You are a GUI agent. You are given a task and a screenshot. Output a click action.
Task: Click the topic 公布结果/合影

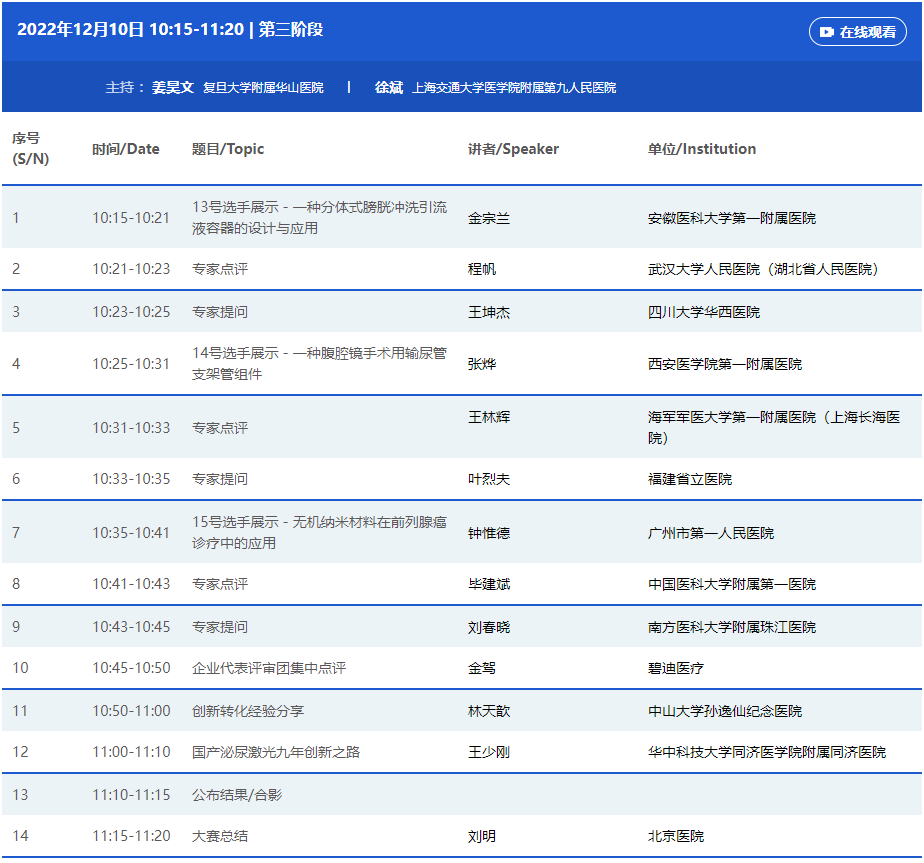237,795
